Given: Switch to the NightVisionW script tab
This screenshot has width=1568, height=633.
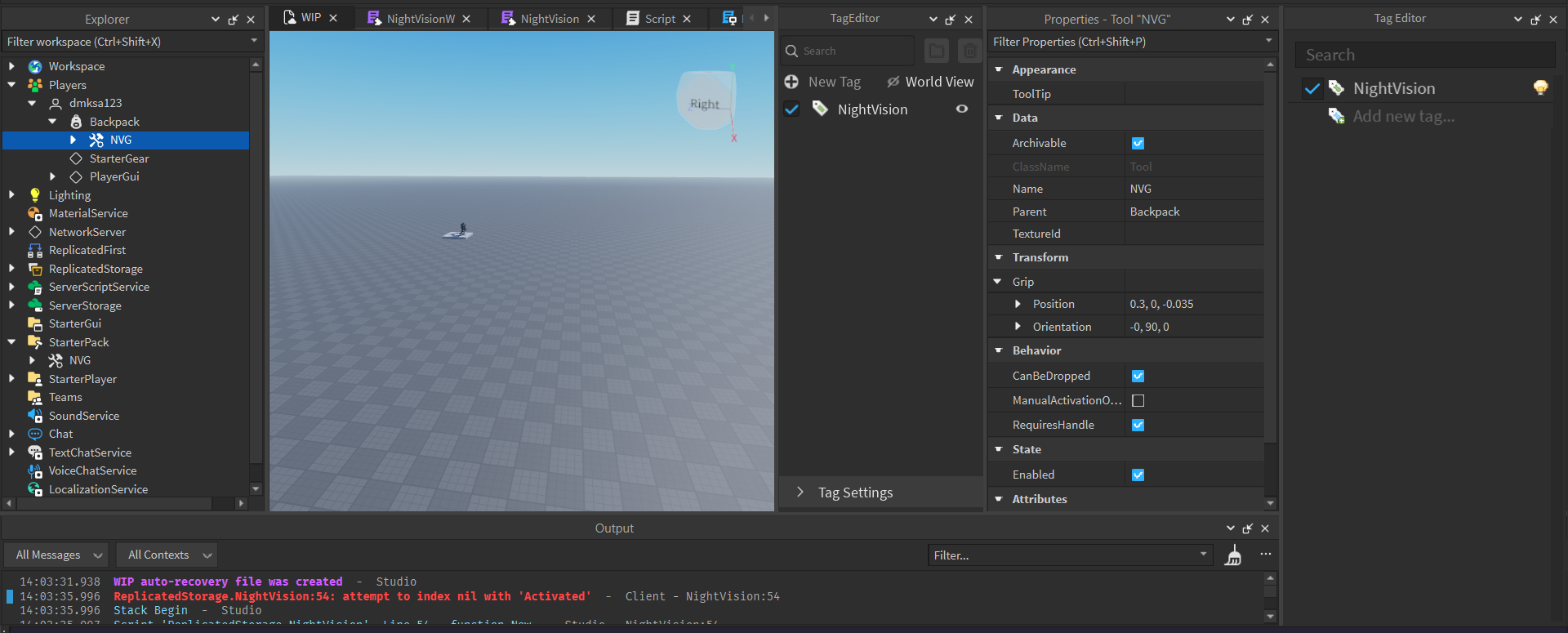Looking at the screenshot, I should pos(421,19).
